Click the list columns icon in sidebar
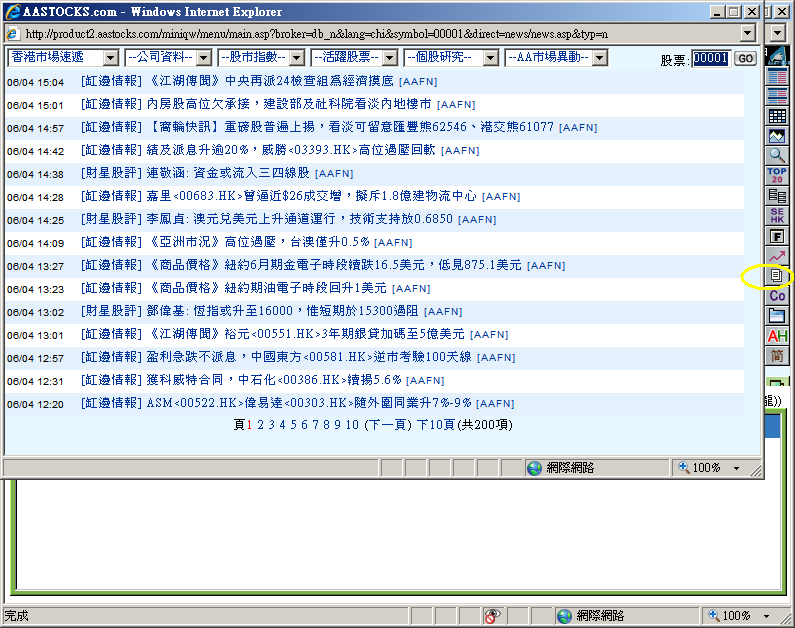The width and height of the screenshot is (795, 628). click(777, 196)
